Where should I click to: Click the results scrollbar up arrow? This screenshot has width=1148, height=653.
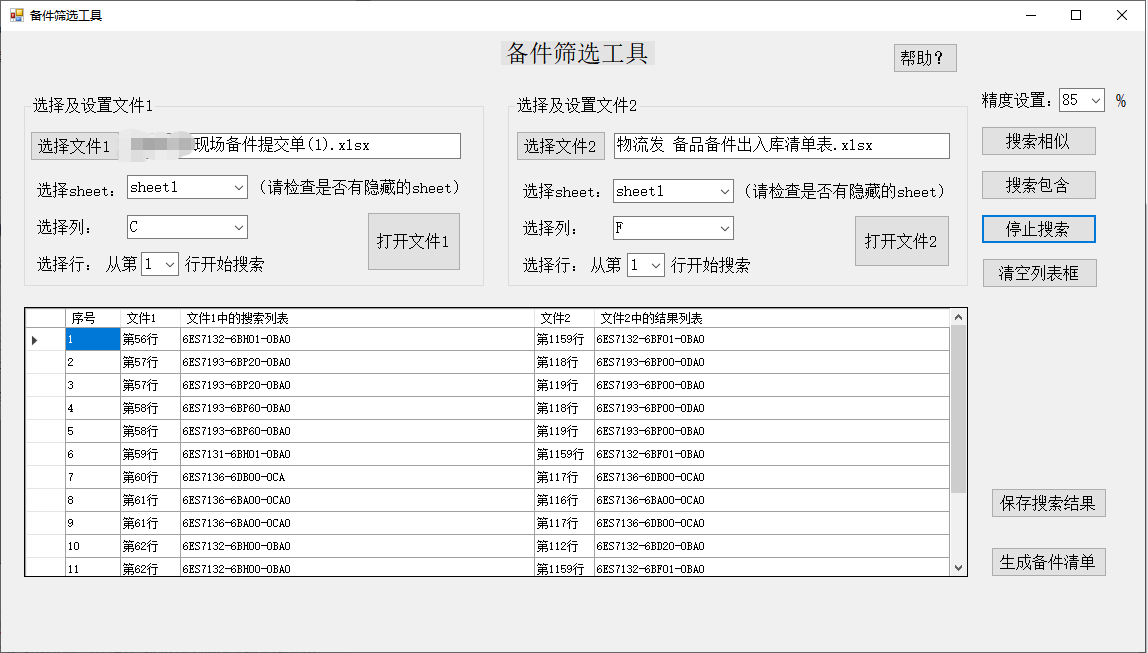958,317
